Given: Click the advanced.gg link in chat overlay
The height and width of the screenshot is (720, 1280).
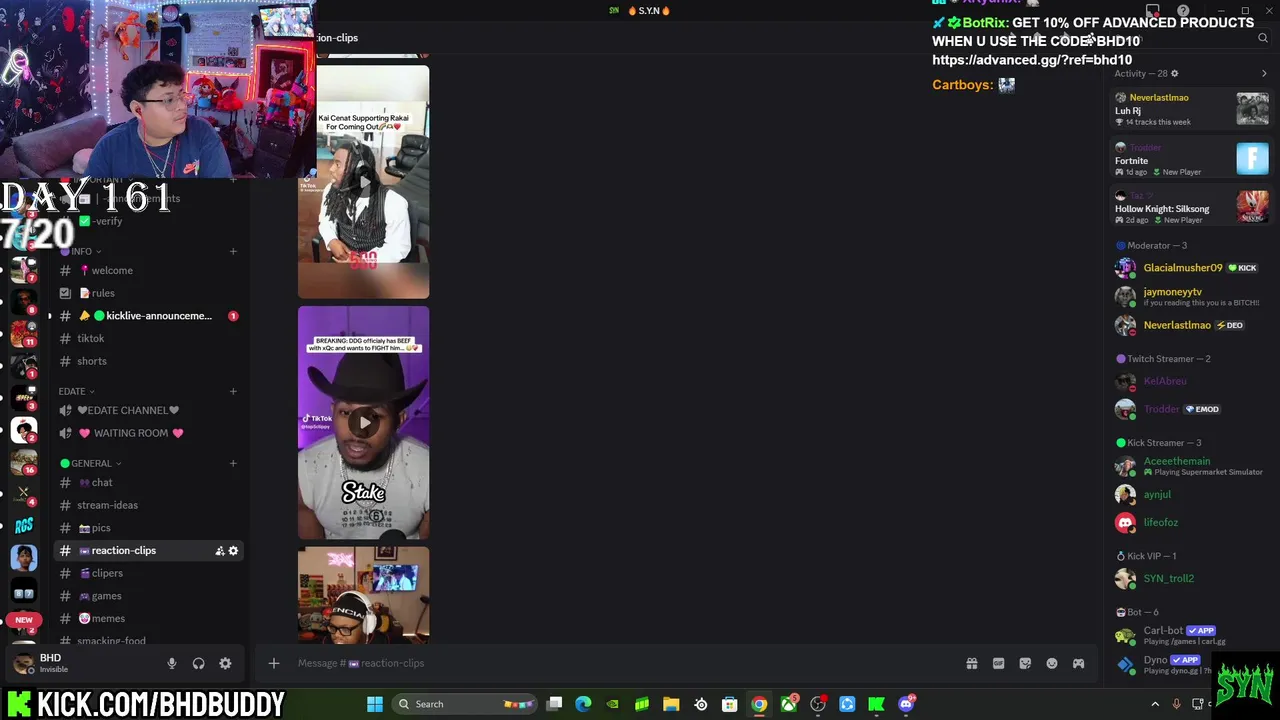Looking at the screenshot, I should (x=1032, y=60).
